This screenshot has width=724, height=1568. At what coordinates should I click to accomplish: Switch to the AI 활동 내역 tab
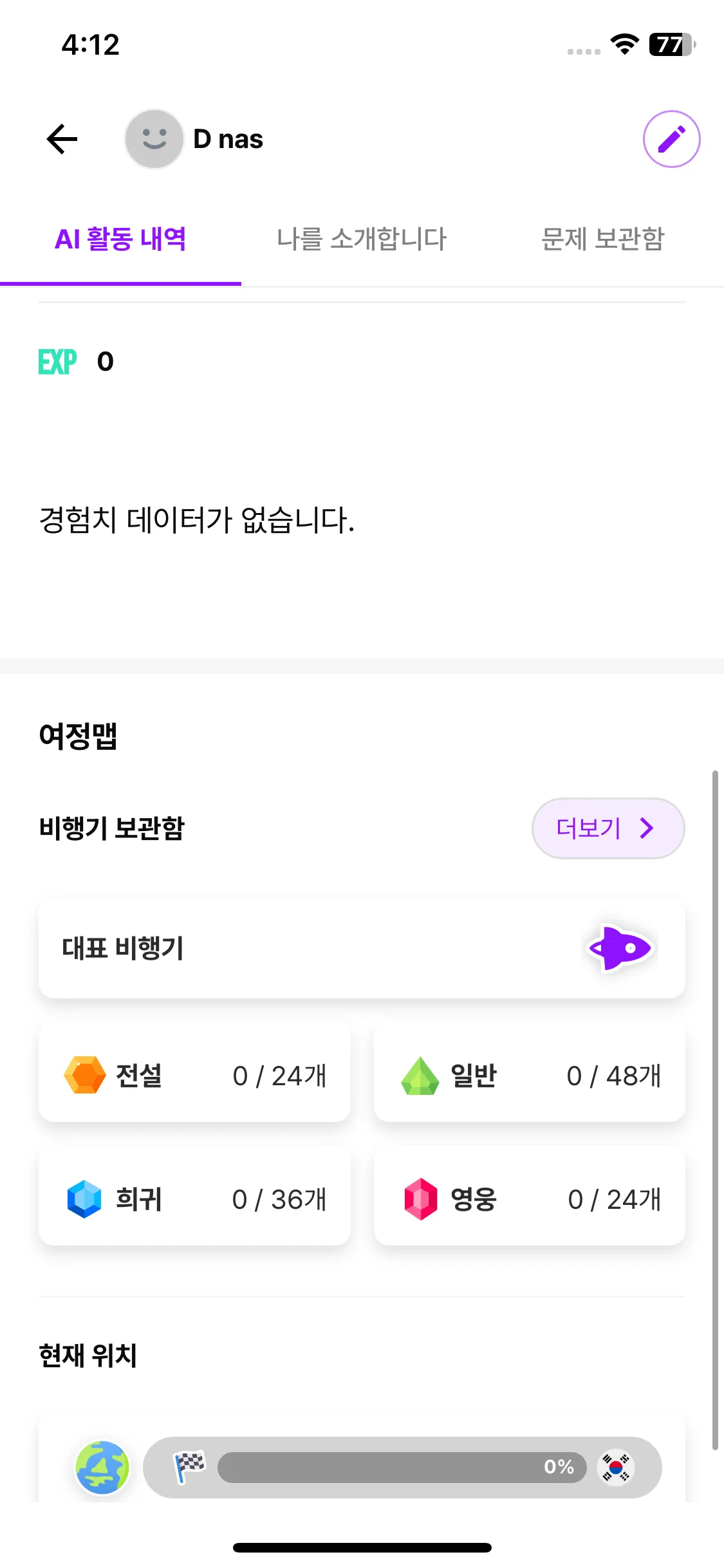coord(120,239)
